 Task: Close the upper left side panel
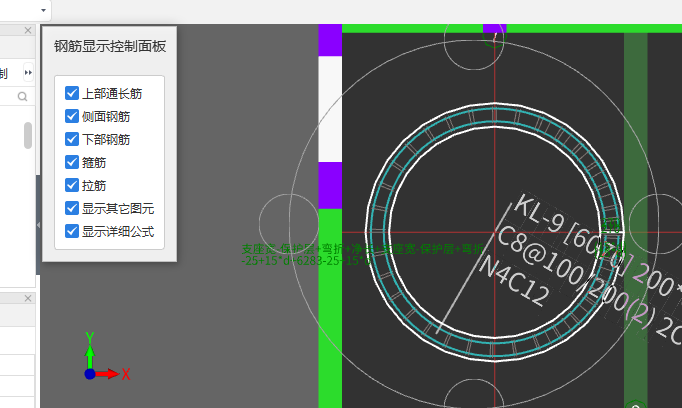point(28,30)
